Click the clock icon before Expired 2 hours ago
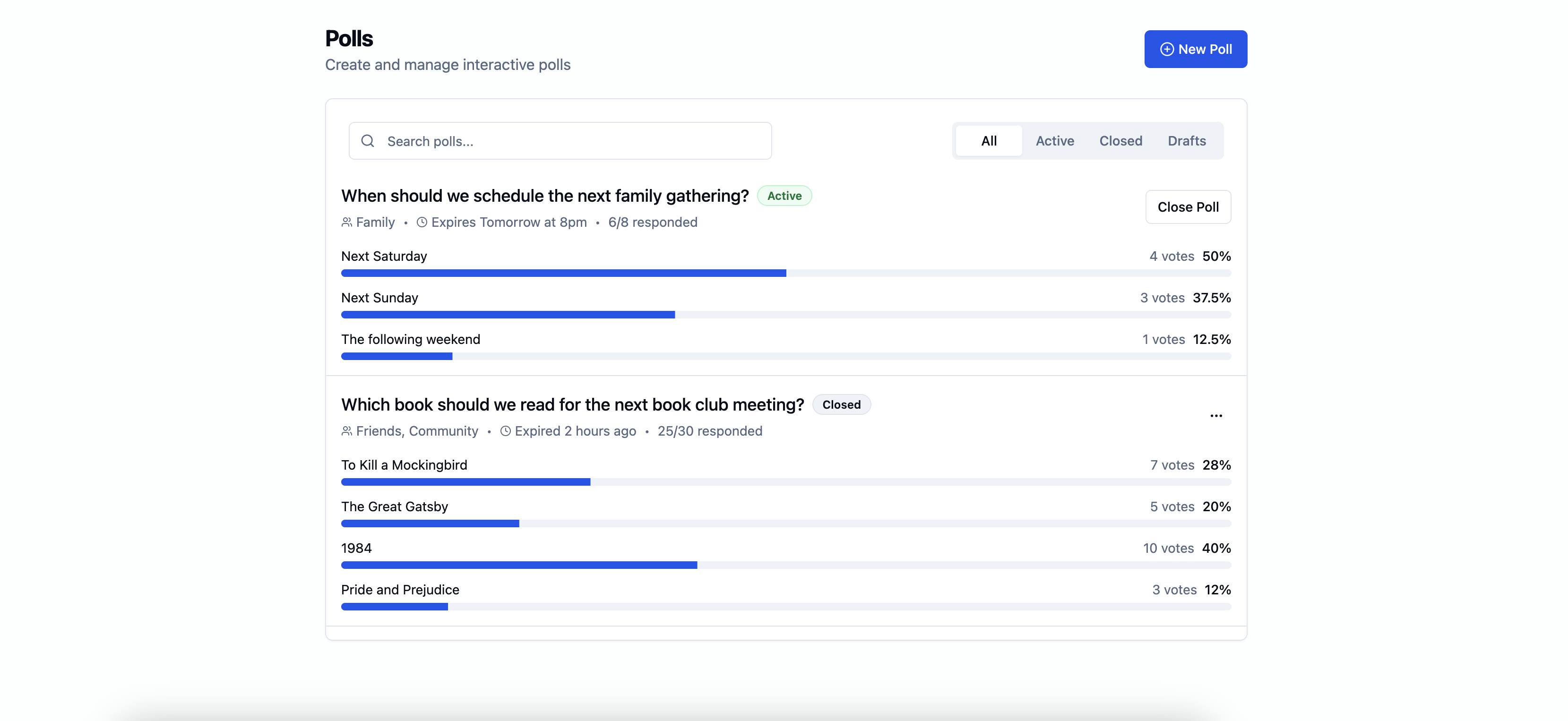 505,431
